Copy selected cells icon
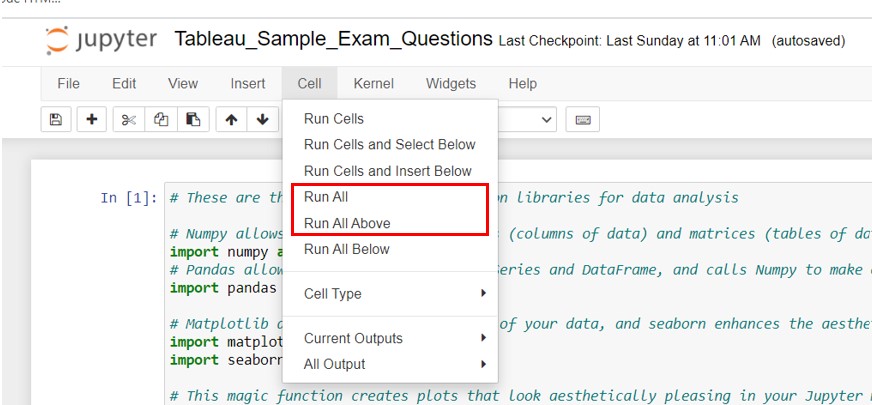Viewport: 872px width, 405px height. (161, 120)
